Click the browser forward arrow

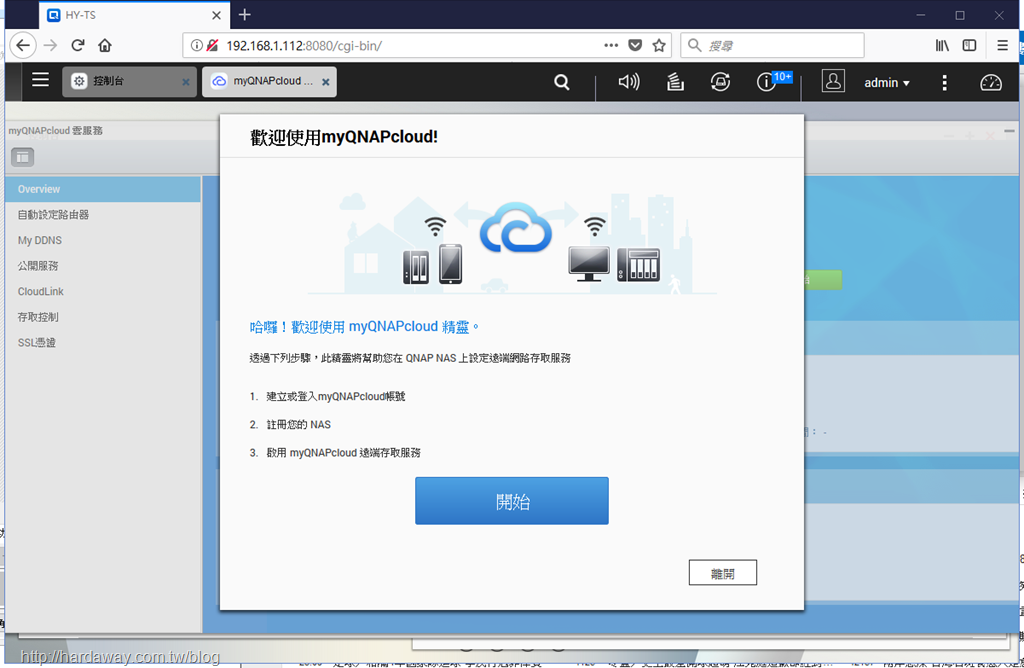50,45
